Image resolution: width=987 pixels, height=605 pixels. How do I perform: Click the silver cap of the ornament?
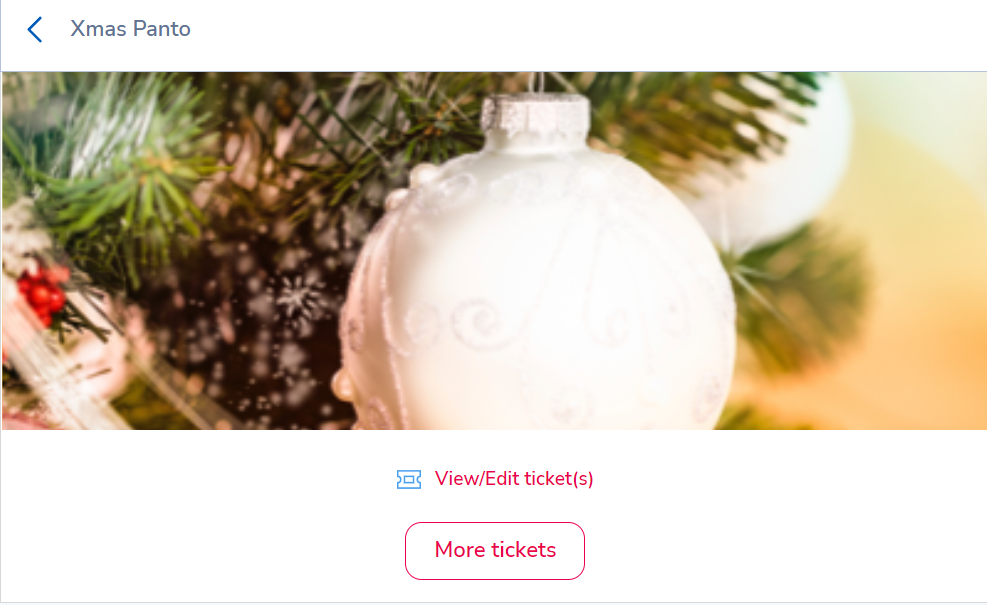click(x=536, y=119)
